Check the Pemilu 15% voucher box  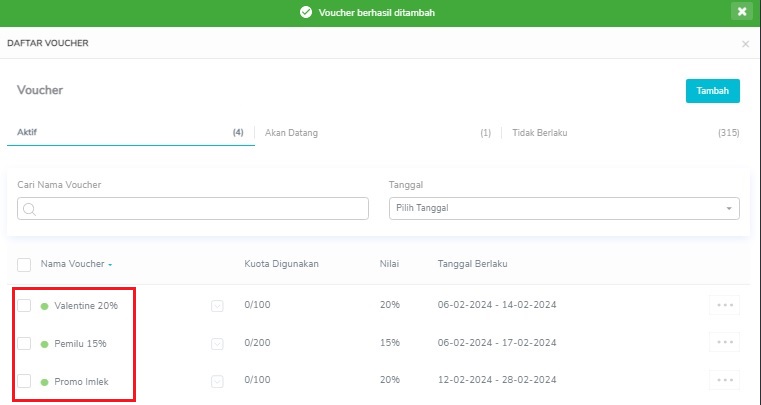click(24, 343)
